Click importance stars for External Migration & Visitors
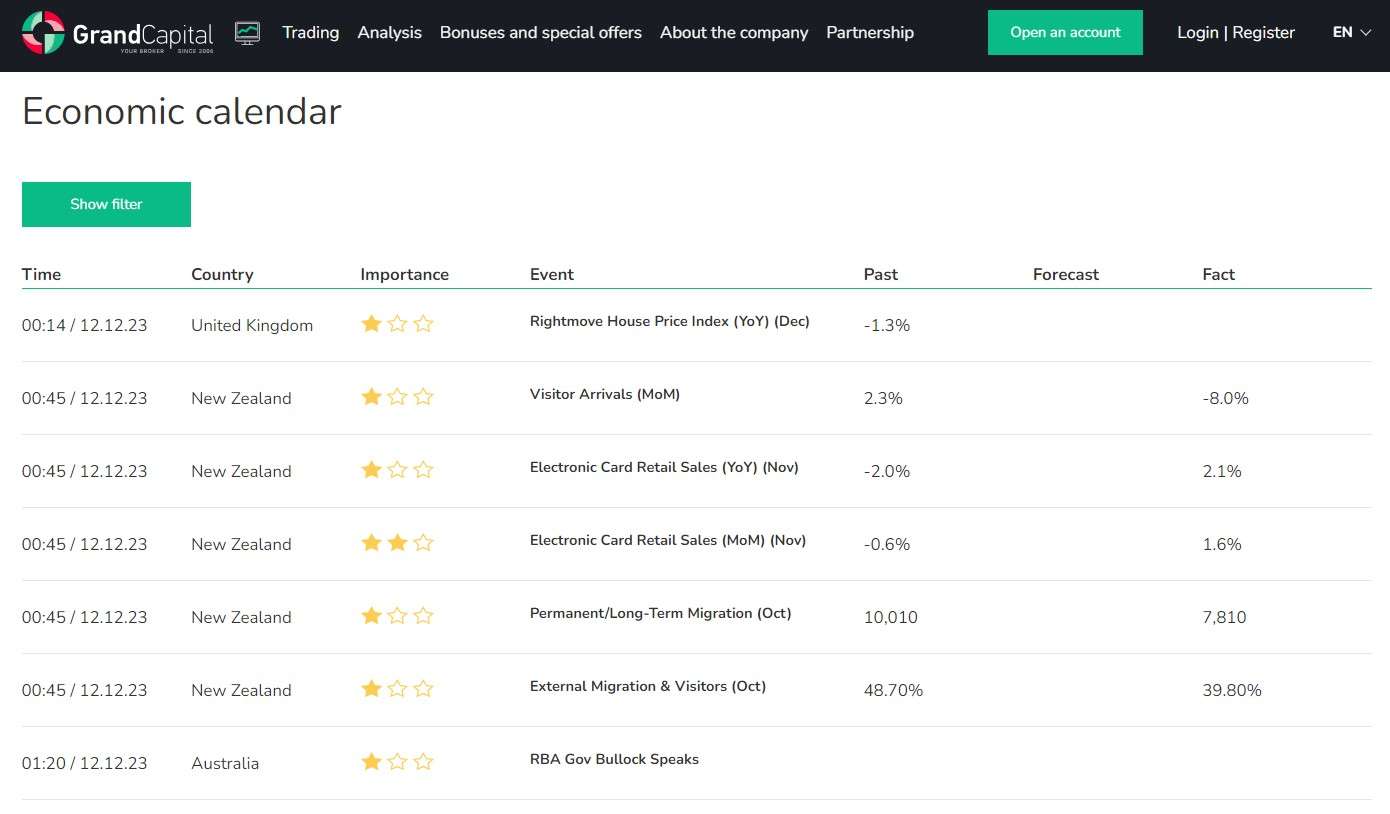This screenshot has width=1390, height=814. 397,688
